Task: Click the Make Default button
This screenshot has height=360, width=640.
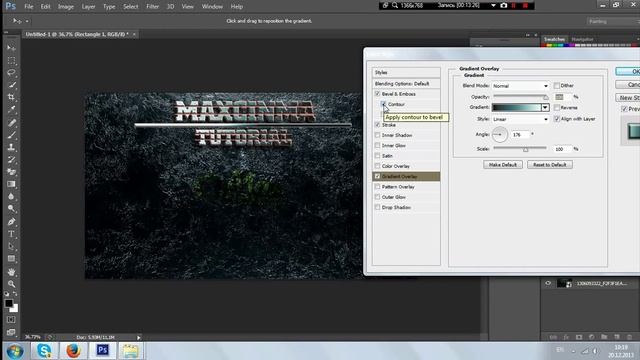Action: tap(503, 165)
